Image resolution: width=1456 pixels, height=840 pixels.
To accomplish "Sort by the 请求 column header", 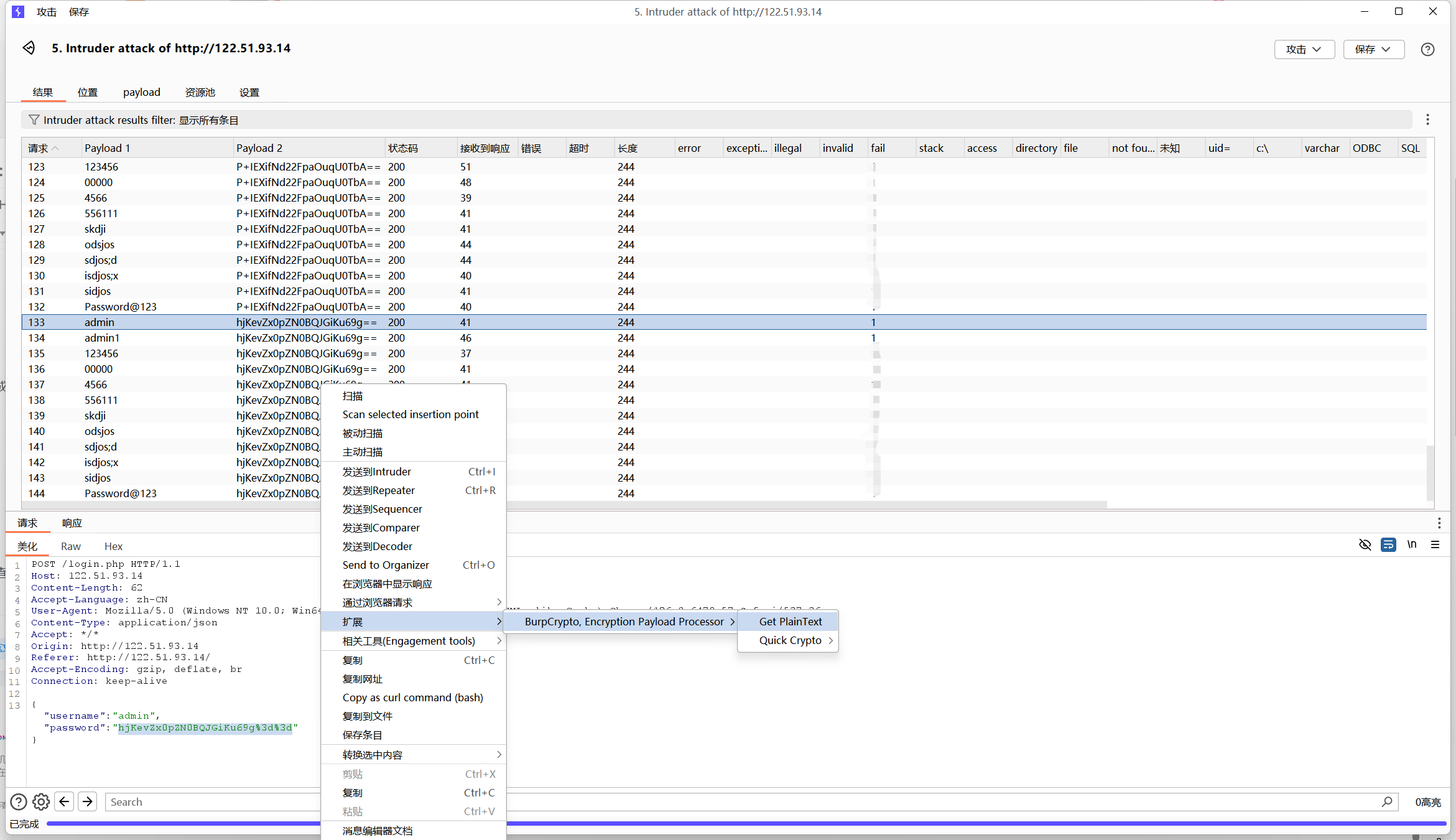I will tap(51, 148).
